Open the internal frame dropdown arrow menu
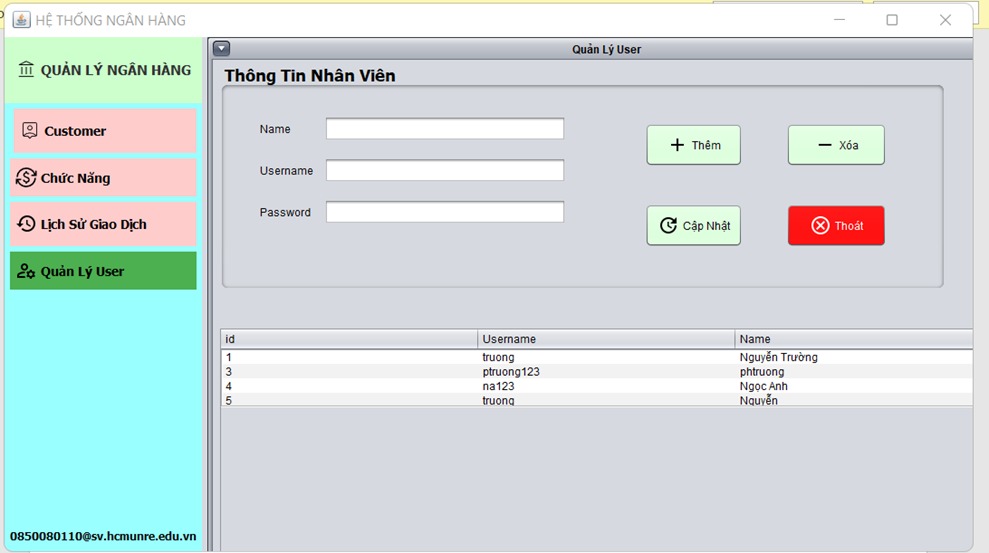The image size is (989, 553). click(x=221, y=49)
